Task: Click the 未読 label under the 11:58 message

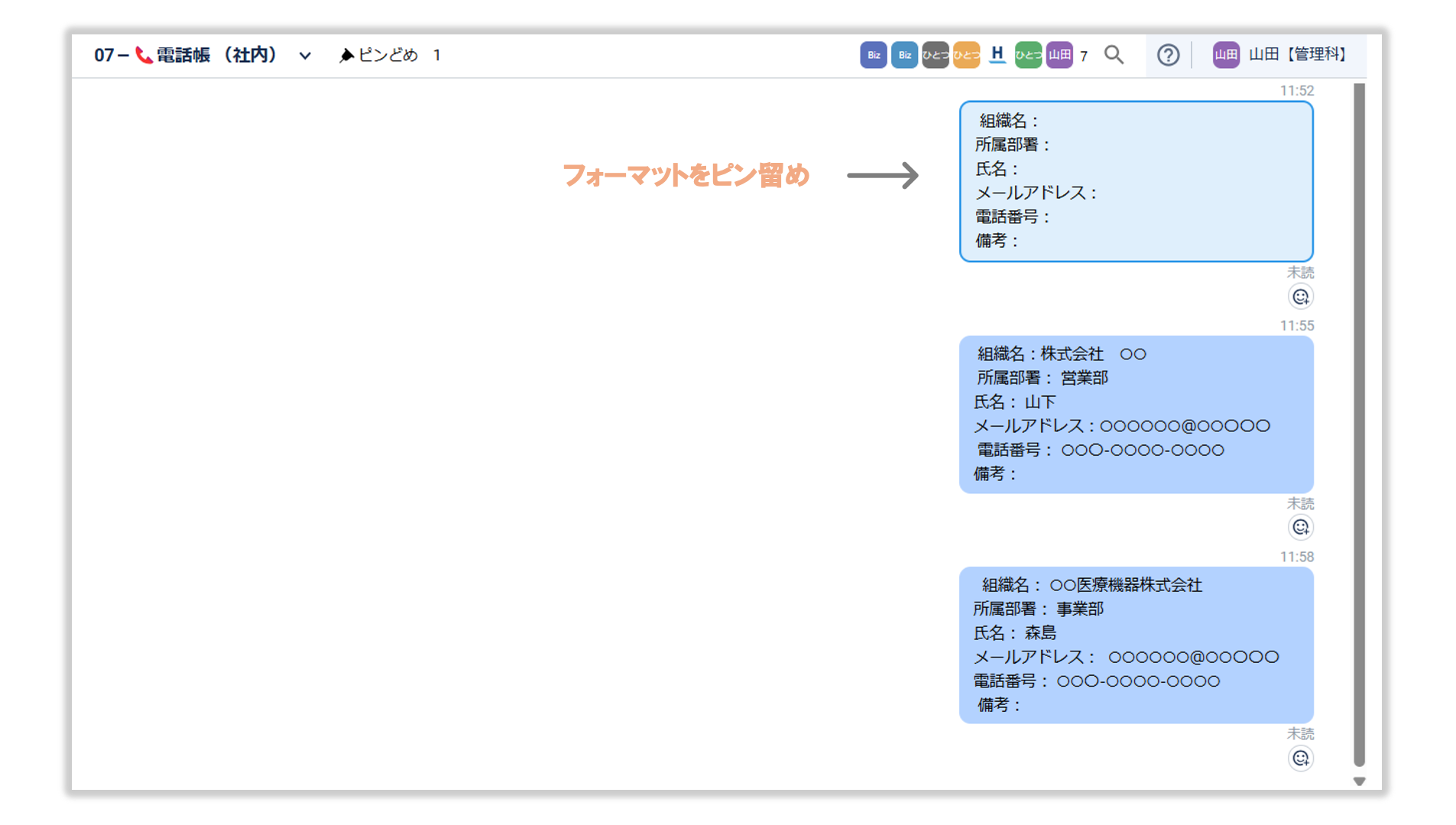Action: pos(1300,734)
